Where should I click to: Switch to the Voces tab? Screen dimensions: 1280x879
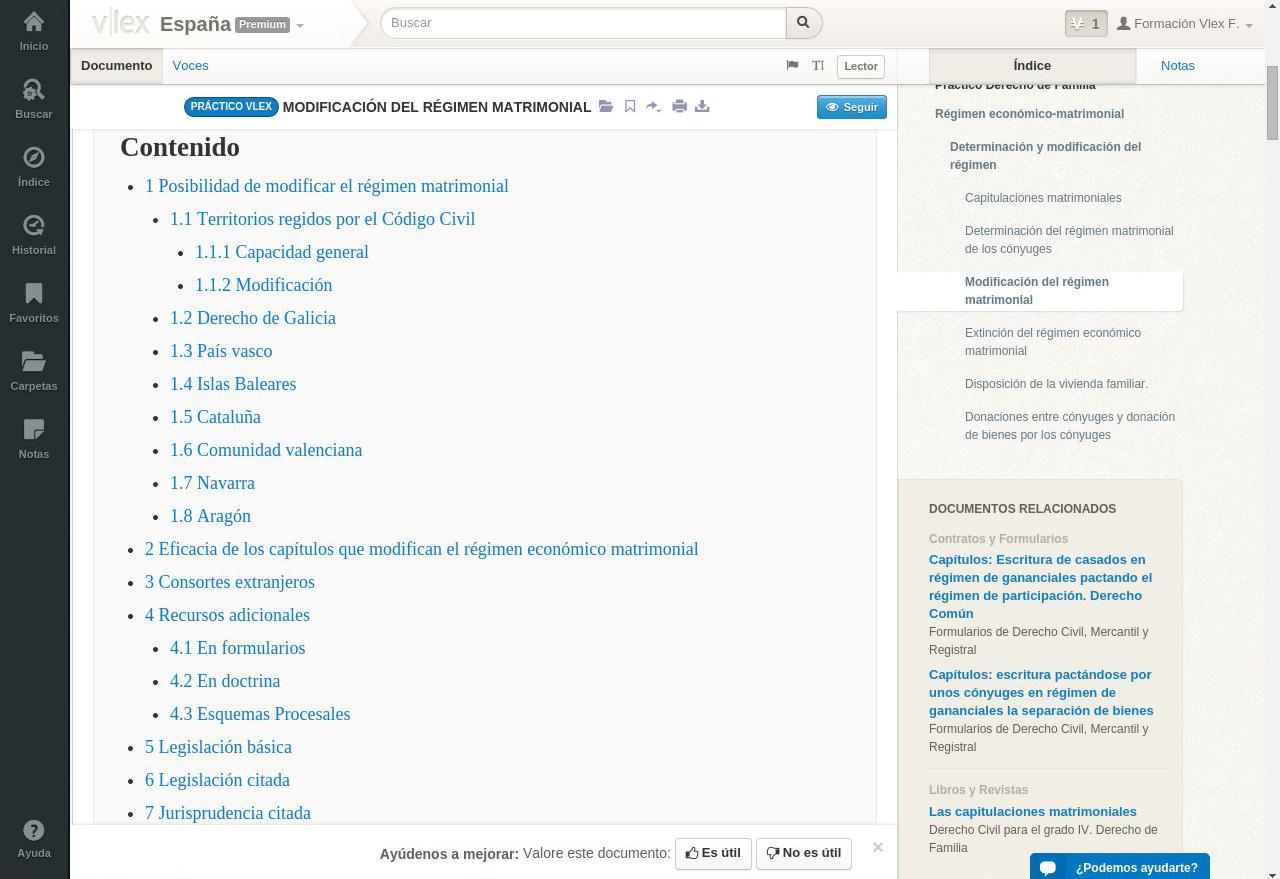190,65
